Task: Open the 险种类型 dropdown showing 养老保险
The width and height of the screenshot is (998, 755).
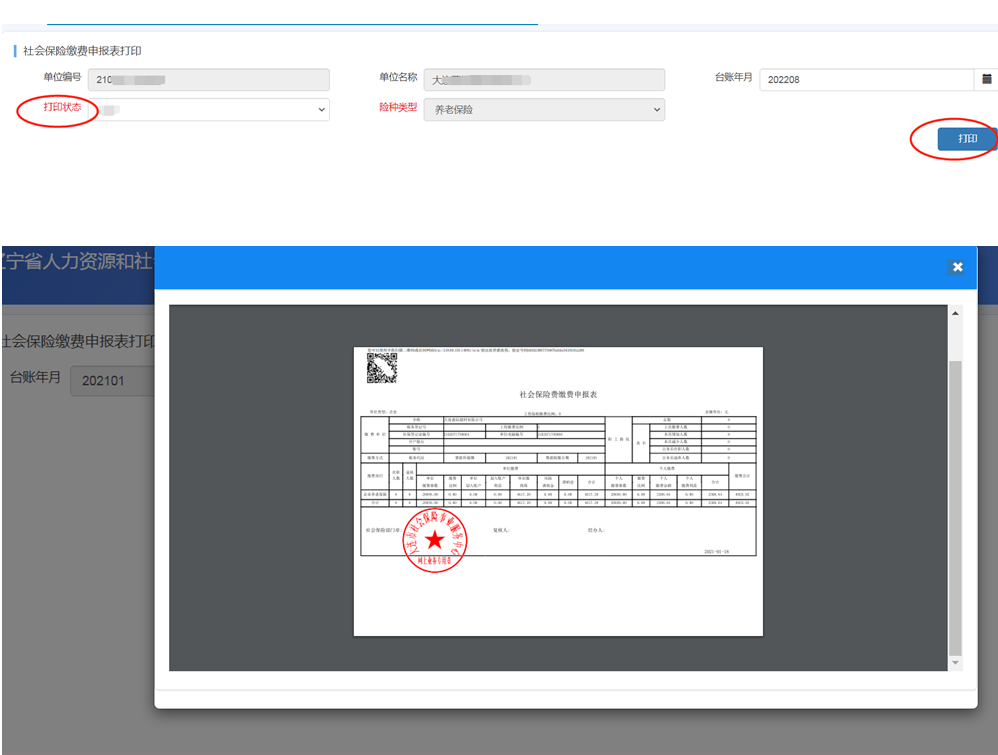Action: point(544,109)
